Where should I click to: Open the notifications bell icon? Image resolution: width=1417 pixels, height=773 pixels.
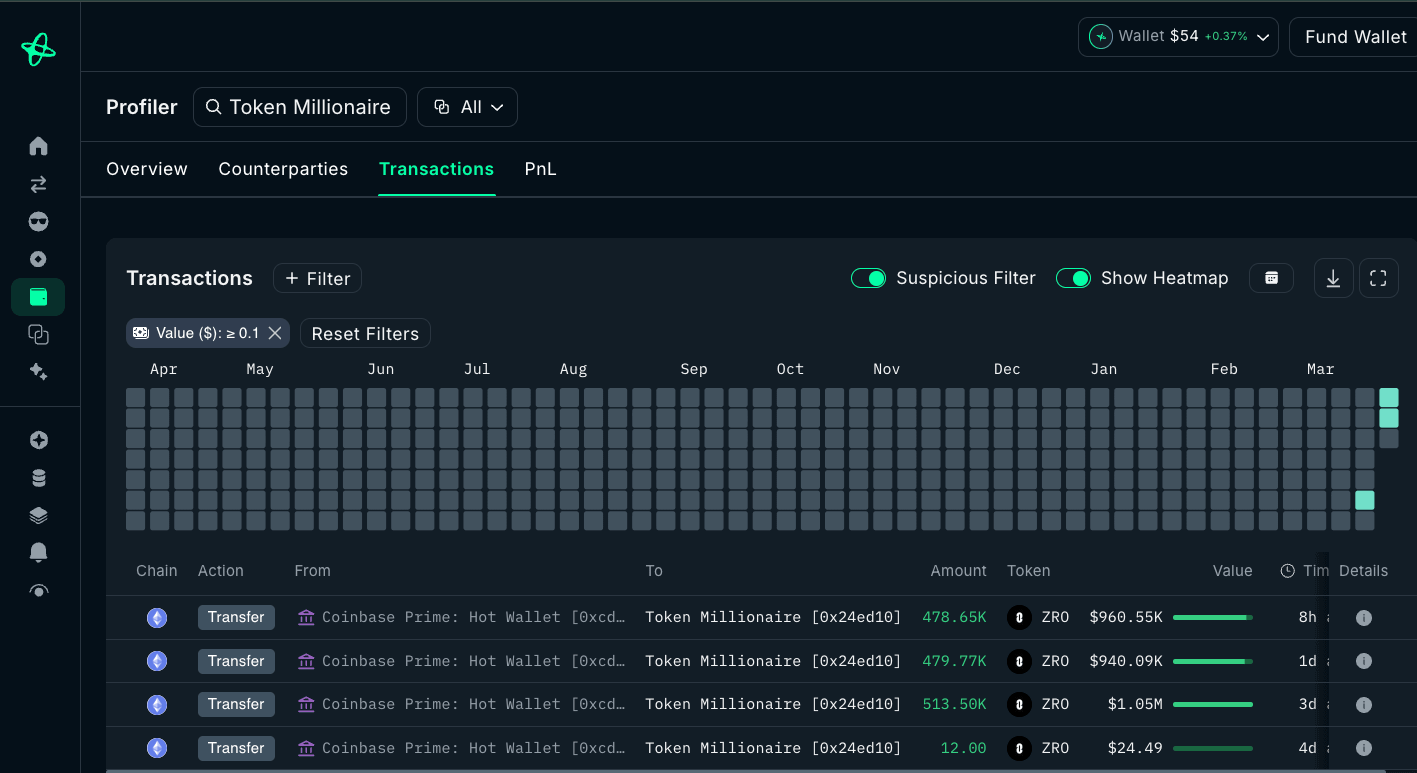[38, 552]
